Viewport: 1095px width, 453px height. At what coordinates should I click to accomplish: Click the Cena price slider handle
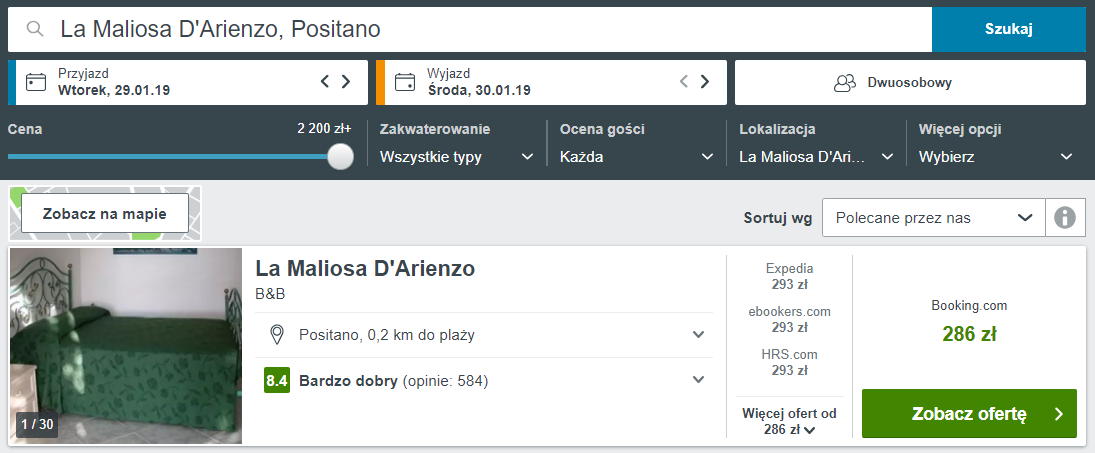coord(341,157)
